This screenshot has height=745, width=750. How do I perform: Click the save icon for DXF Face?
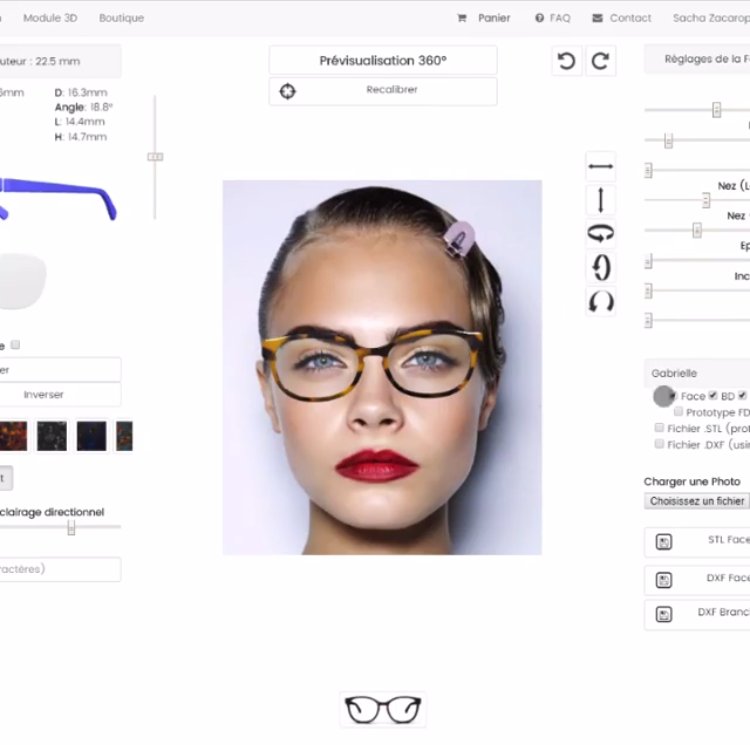[x=663, y=580]
